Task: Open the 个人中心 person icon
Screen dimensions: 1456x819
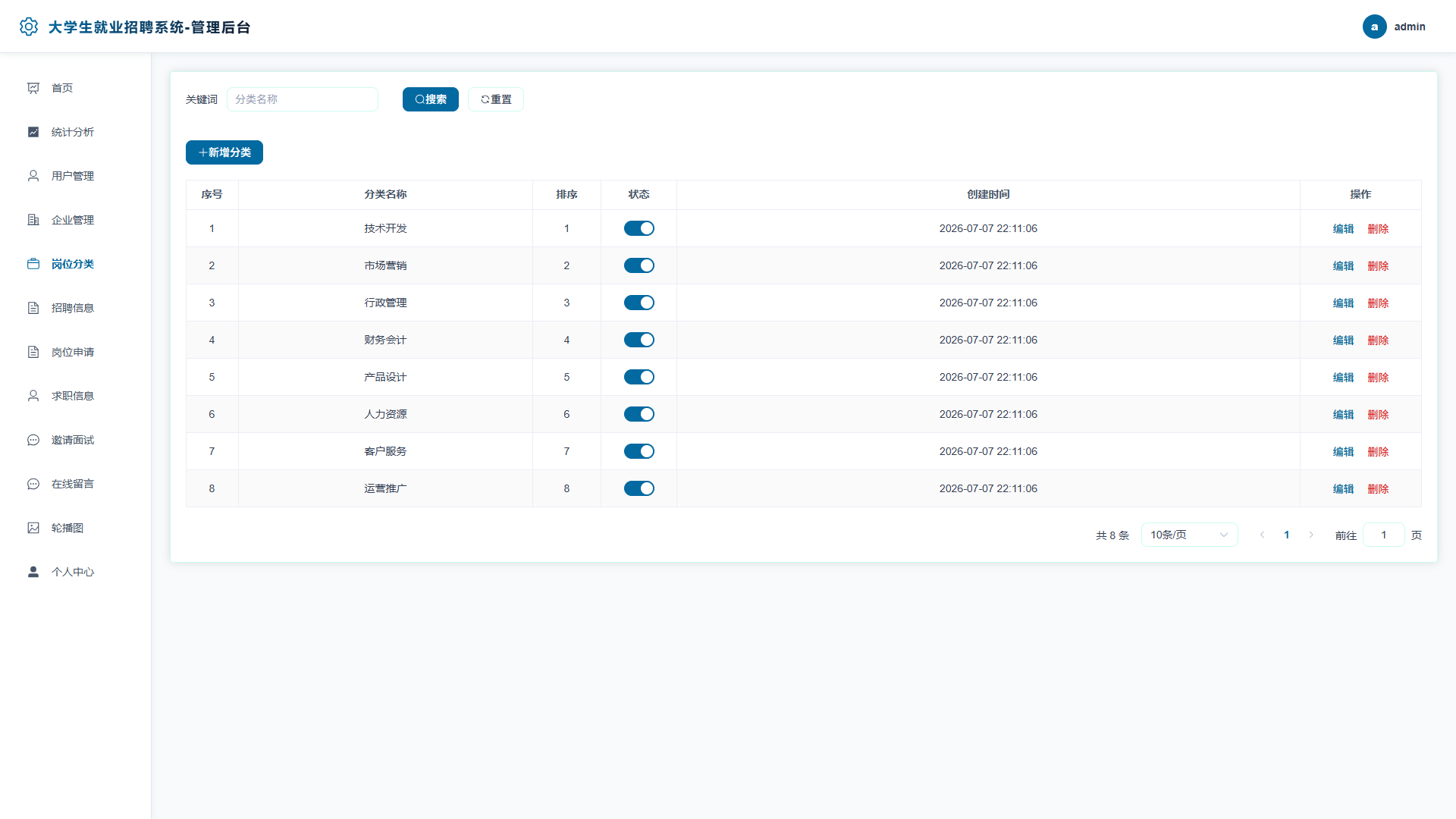Action: pyautogui.click(x=33, y=572)
